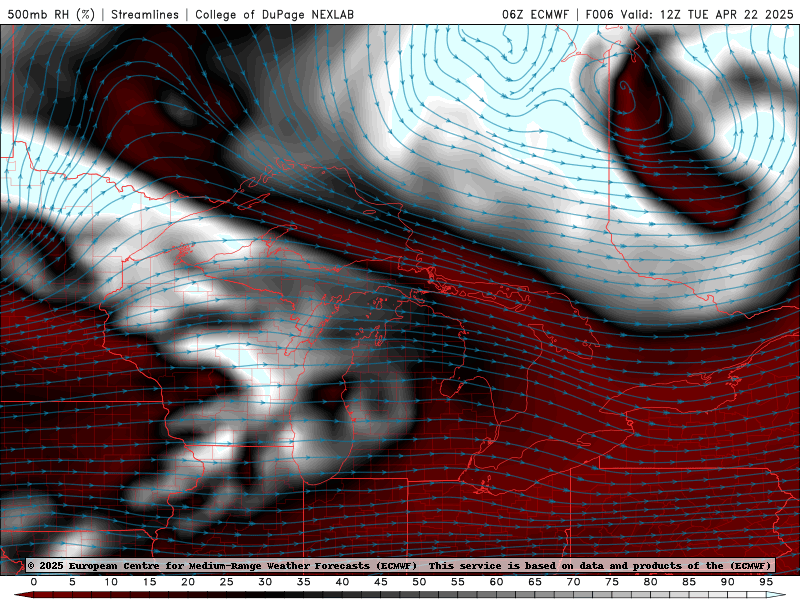Screen dimensions: 800x600
Task: Click the '500mb RH (%)' title text
Action: (51, 14)
